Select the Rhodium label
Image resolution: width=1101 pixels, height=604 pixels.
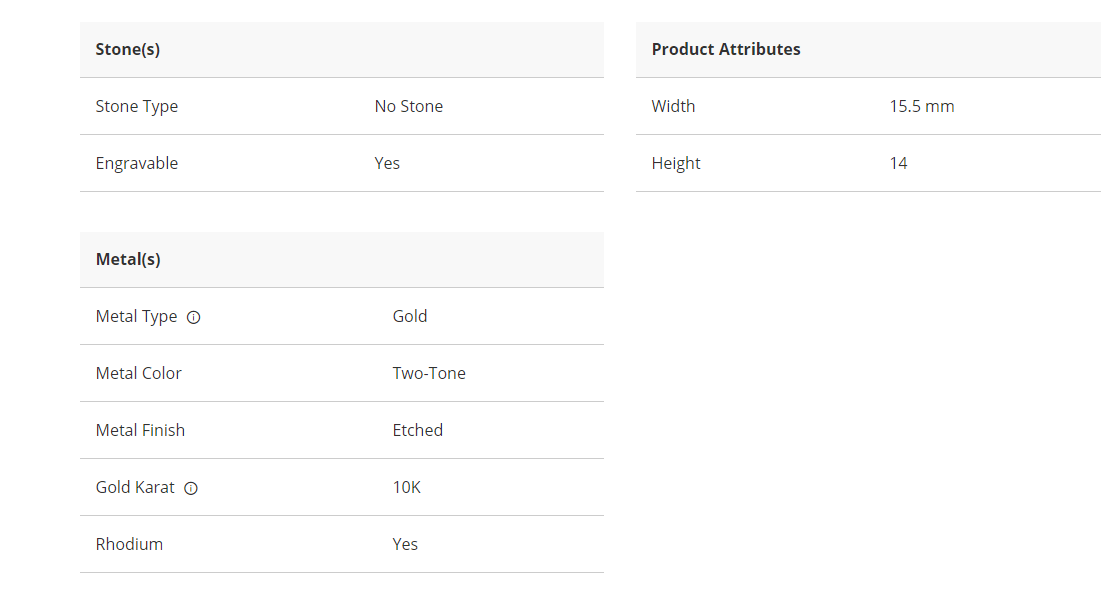click(129, 544)
